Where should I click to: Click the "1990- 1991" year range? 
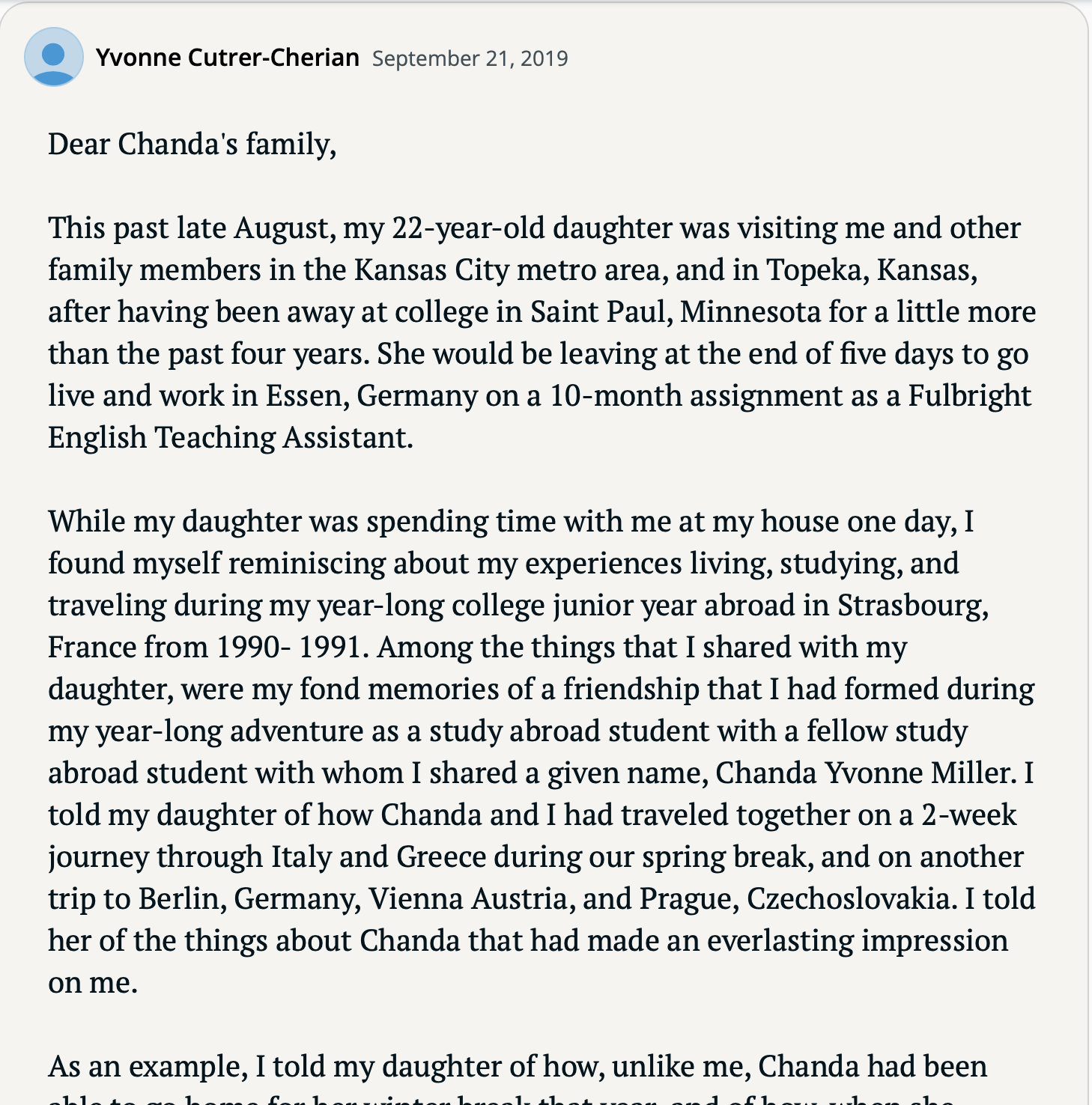[293, 647]
